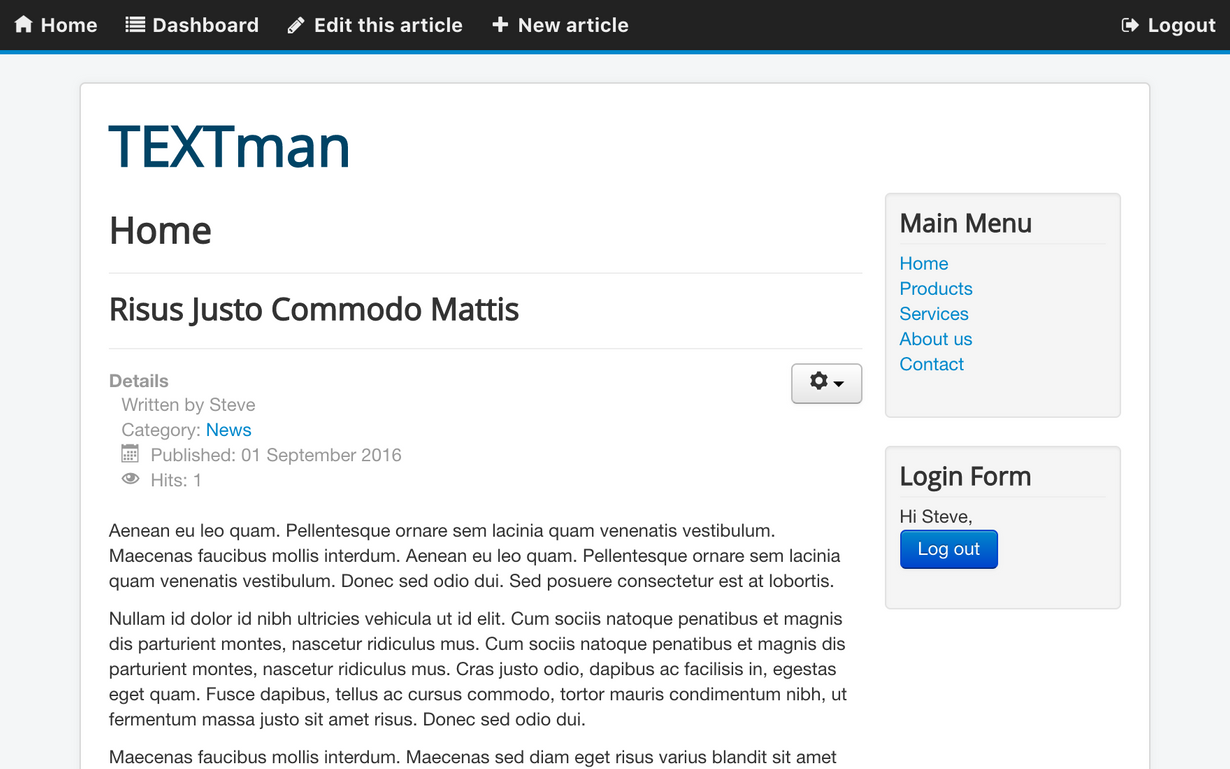Click the Risus Justo Commodo Mattis heading
This screenshot has width=1230, height=769.
pyautogui.click(x=314, y=309)
